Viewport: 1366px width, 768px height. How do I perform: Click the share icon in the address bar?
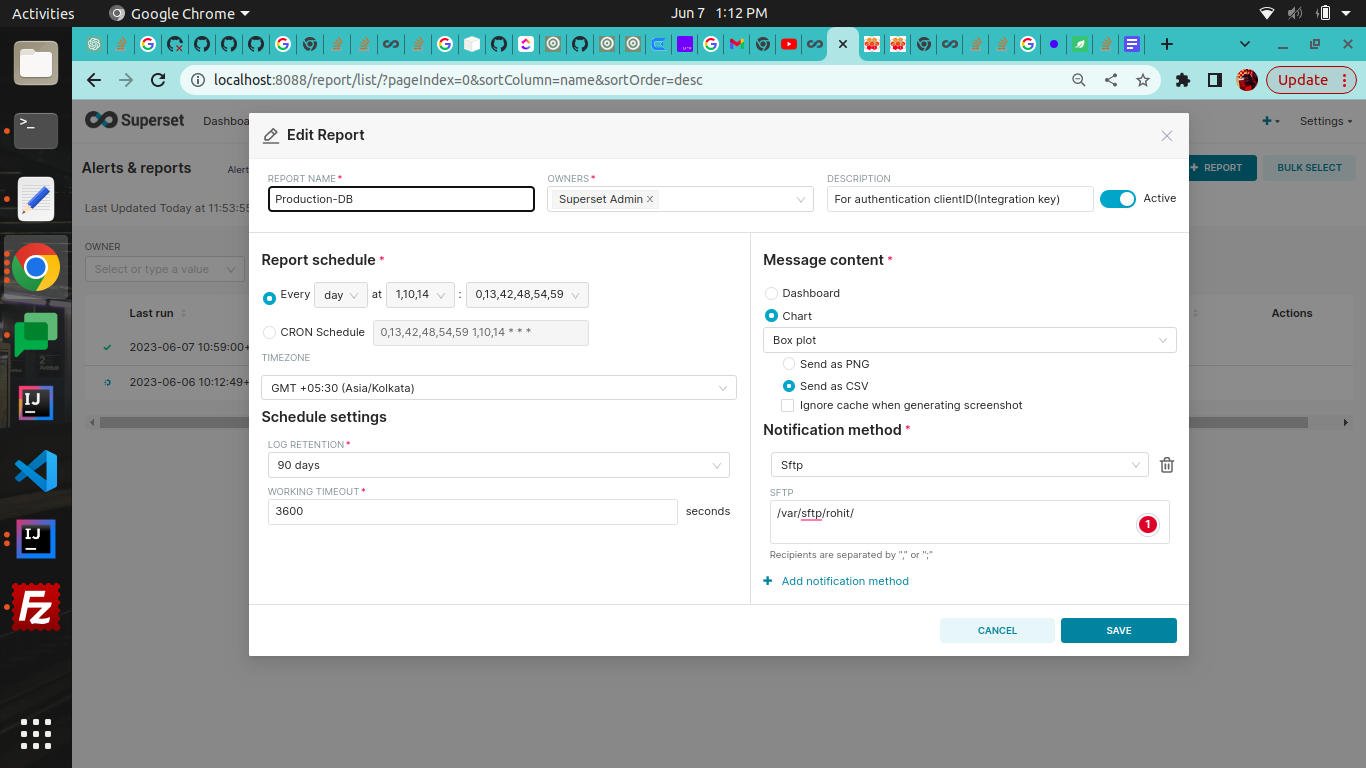coord(1109,79)
